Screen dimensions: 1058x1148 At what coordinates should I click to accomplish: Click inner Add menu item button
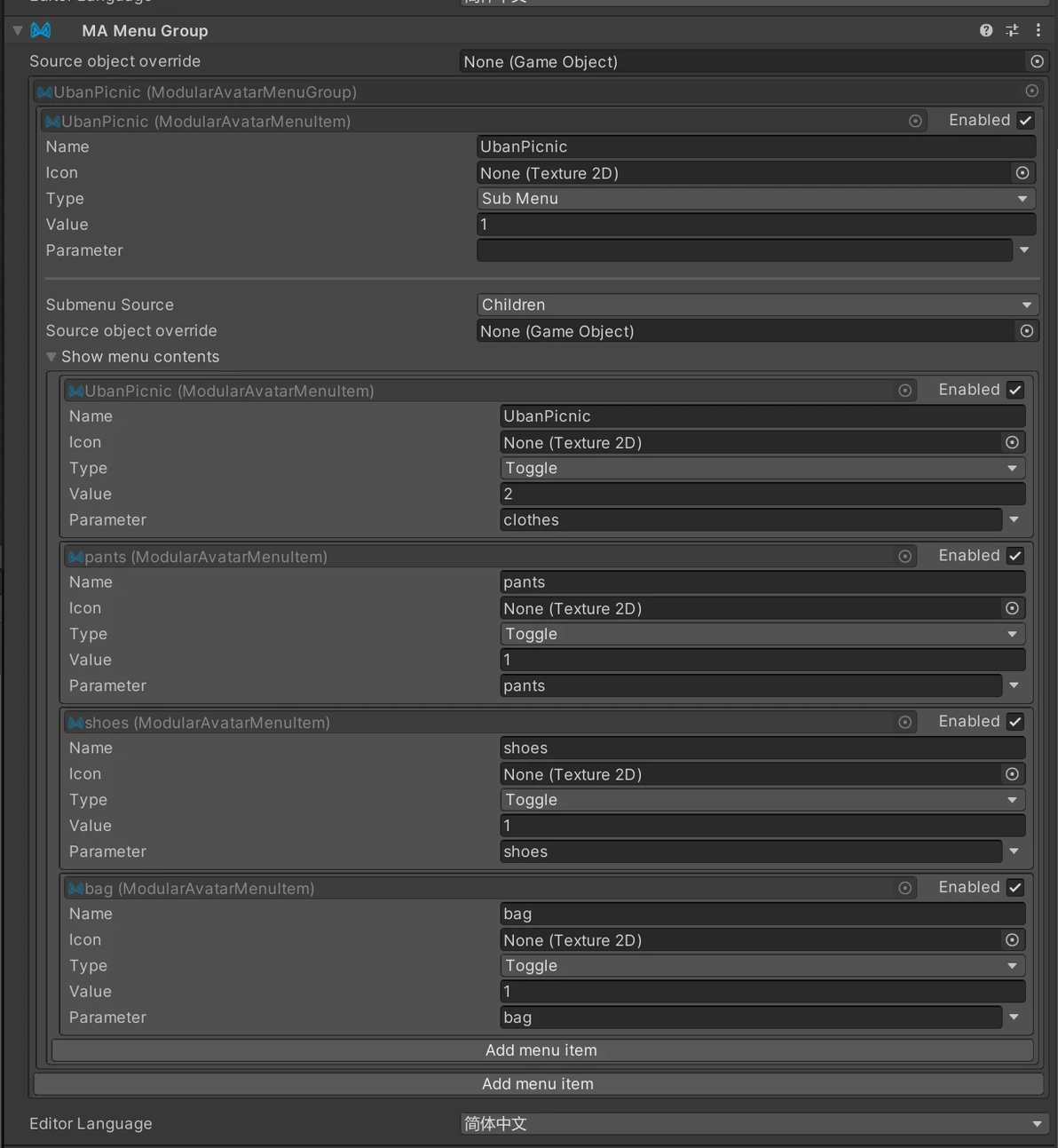[x=541, y=1050]
